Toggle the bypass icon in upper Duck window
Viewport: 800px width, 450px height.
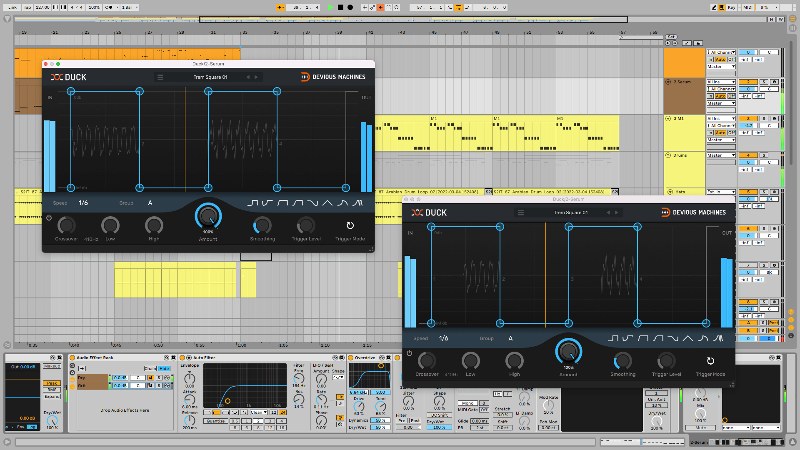tap(50, 217)
